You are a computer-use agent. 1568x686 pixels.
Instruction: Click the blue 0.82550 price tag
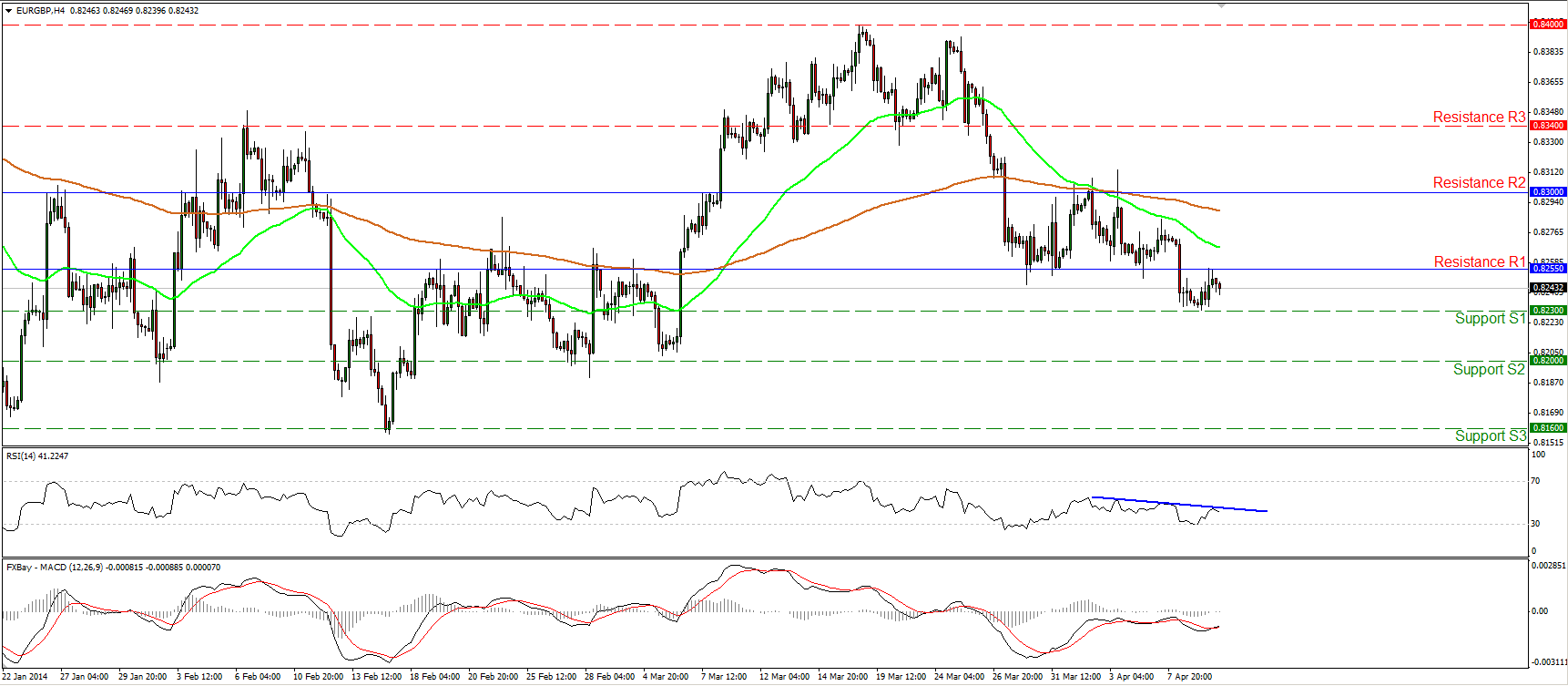[1548, 269]
